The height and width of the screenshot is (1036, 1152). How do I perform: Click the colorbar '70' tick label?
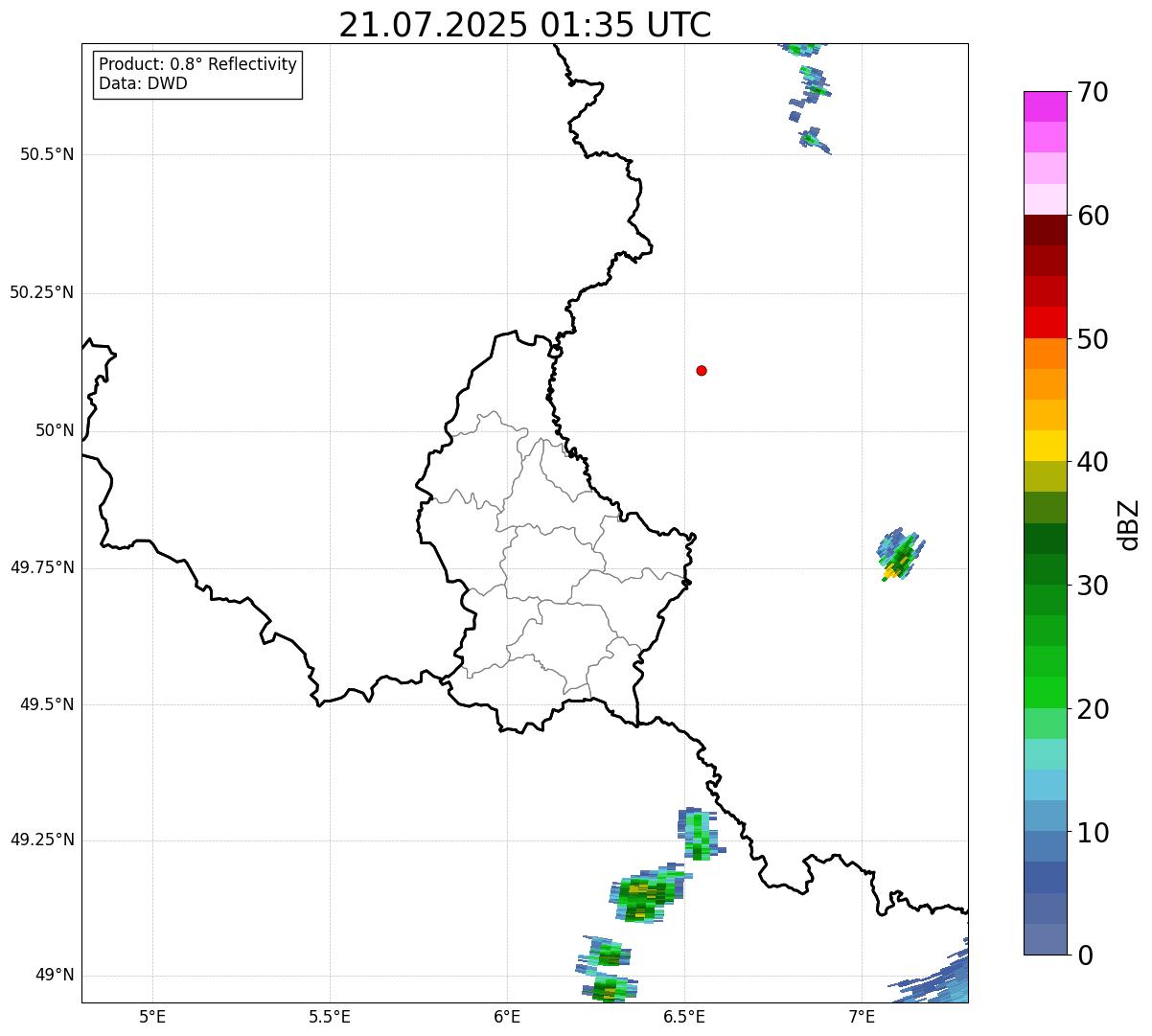pos(1093,92)
